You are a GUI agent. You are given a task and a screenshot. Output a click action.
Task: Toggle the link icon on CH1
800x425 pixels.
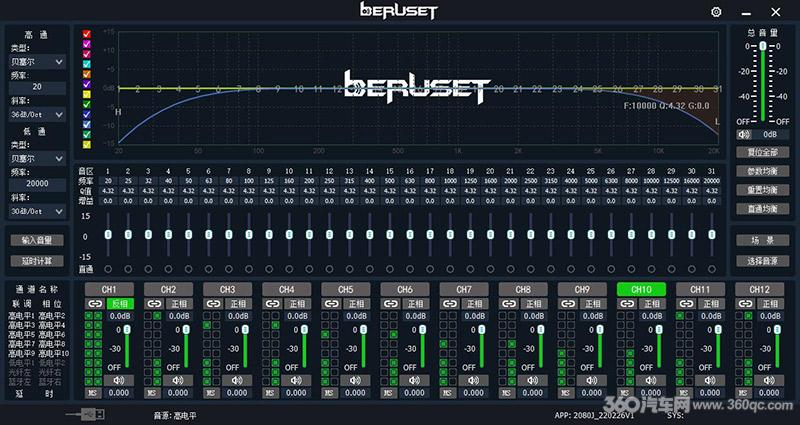(95, 304)
